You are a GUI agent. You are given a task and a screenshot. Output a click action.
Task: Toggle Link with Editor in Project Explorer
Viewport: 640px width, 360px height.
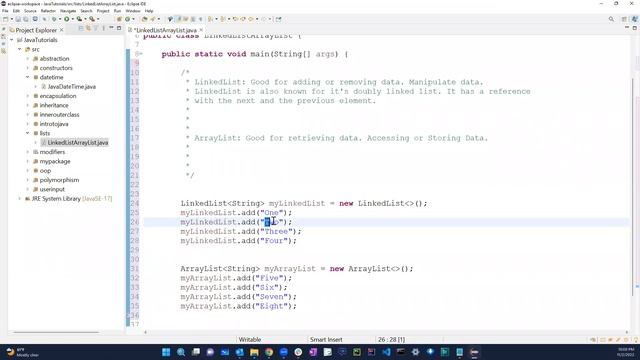pyautogui.click(x=88, y=29)
